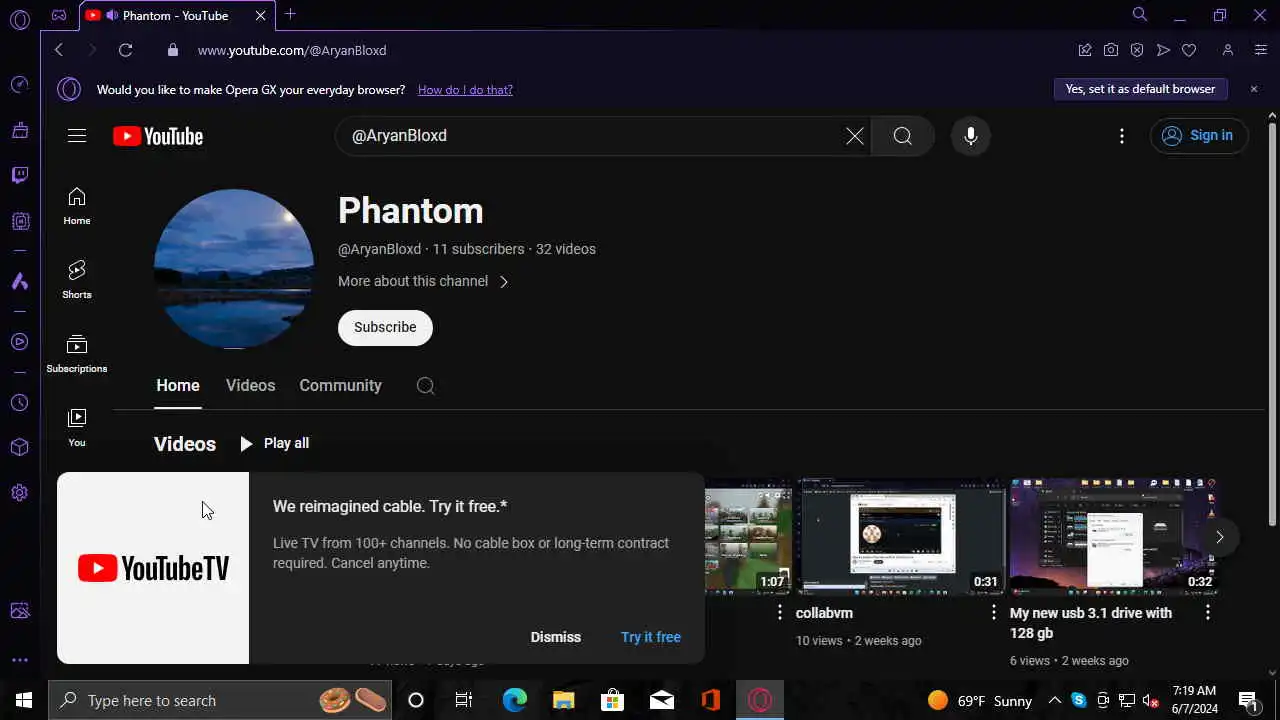Open GX Cleaner in Opera sidebar
The width and height of the screenshot is (1280, 720).
pos(19,130)
